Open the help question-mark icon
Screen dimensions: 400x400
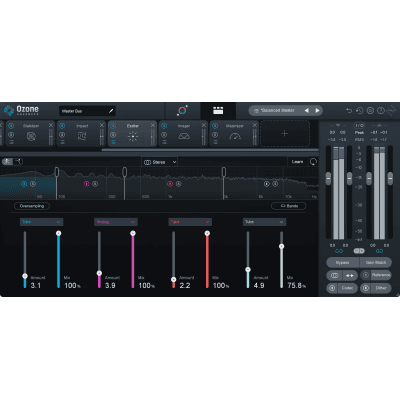pos(381,110)
